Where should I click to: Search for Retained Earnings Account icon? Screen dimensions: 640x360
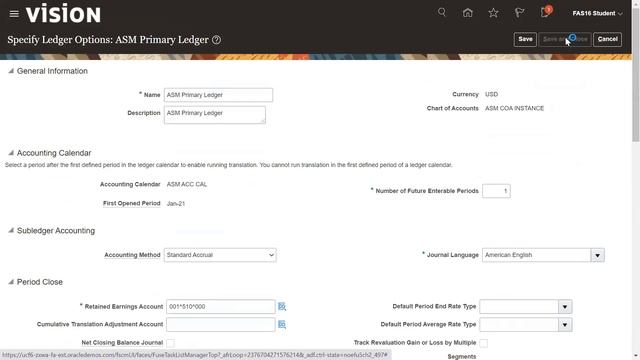282,307
